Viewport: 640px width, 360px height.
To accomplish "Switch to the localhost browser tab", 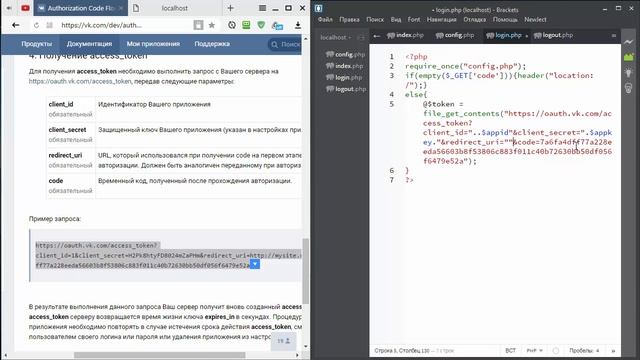I will click(x=175, y=8).
